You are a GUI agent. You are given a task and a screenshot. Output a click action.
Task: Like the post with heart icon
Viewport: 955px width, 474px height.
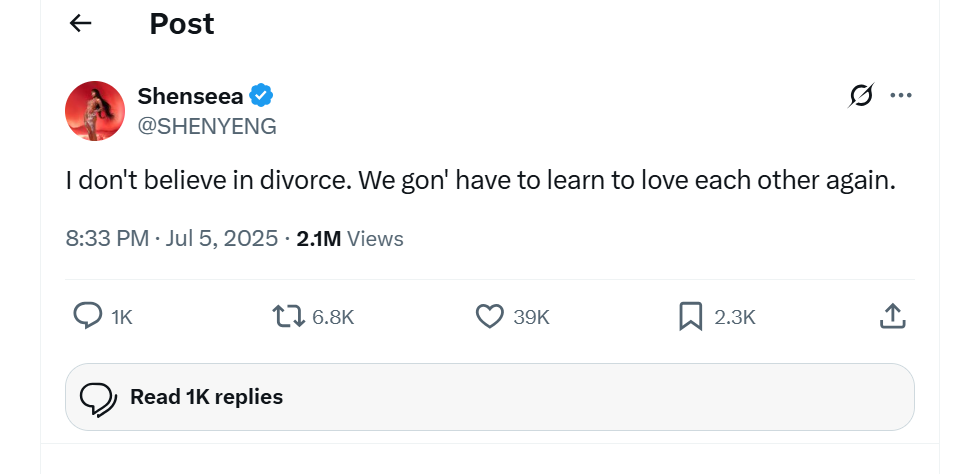pos(489,316)
